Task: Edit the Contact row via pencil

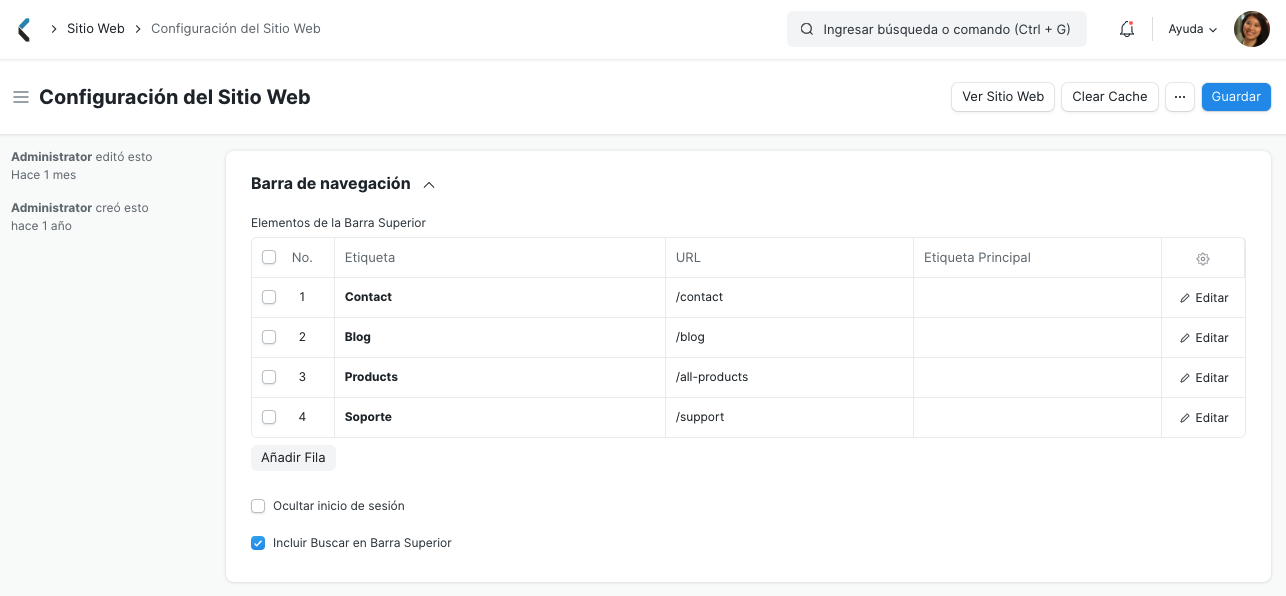Action: [x=1204, y=298]
